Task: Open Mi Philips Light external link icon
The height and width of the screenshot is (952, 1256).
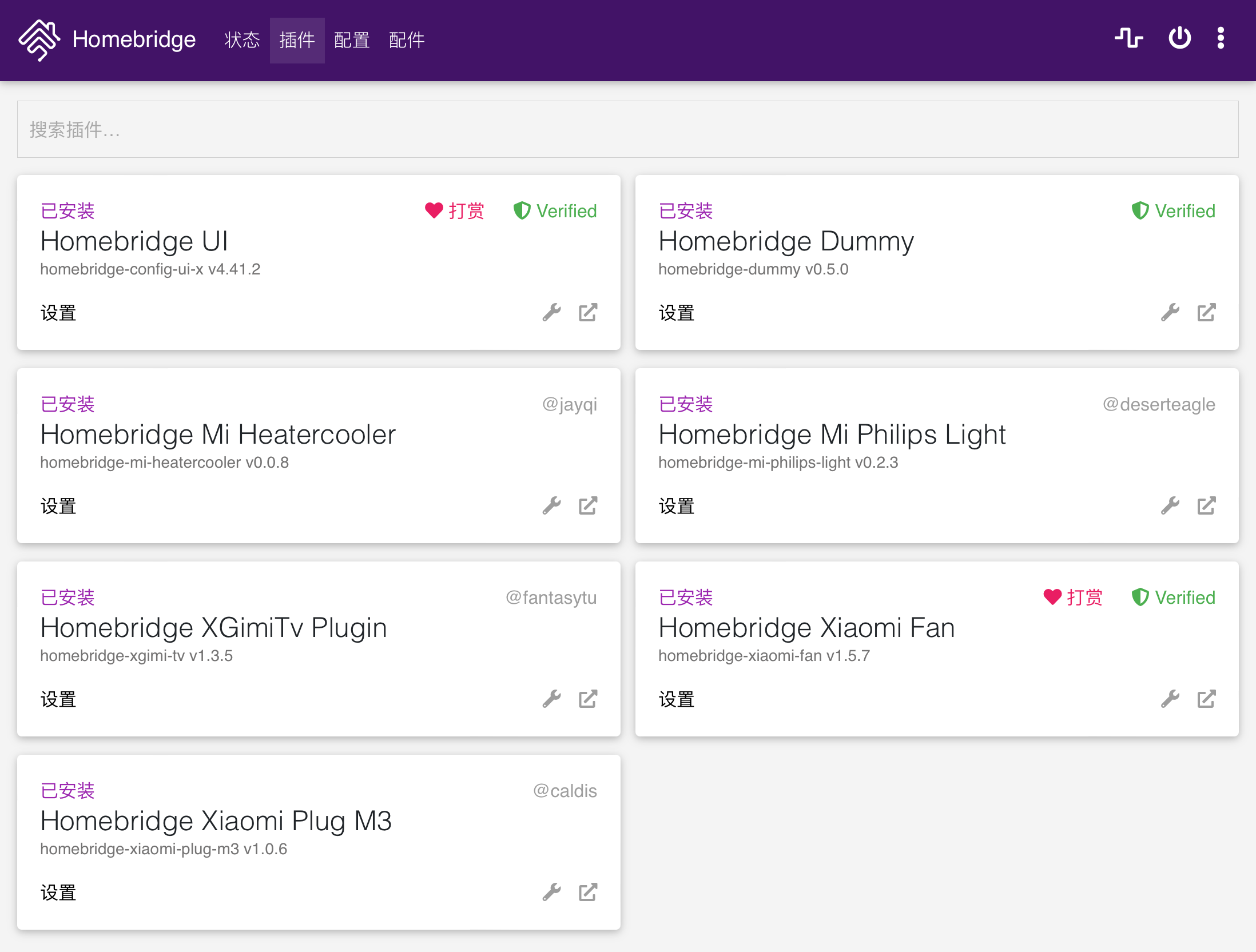Action: pyautogui.click(x=1206, y=506)
